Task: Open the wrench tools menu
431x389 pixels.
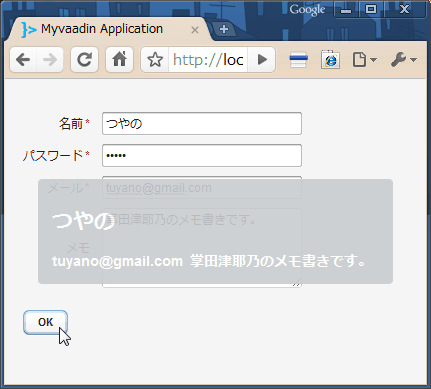Action: tap(404, 60)
